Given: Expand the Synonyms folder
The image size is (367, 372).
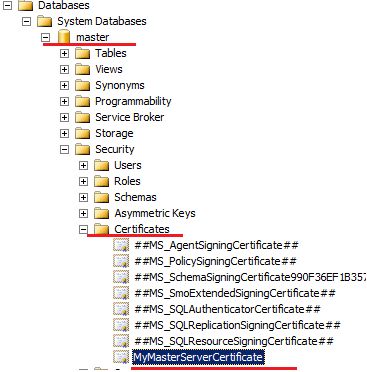Looking at the screenshot, I should click(64, 85).
